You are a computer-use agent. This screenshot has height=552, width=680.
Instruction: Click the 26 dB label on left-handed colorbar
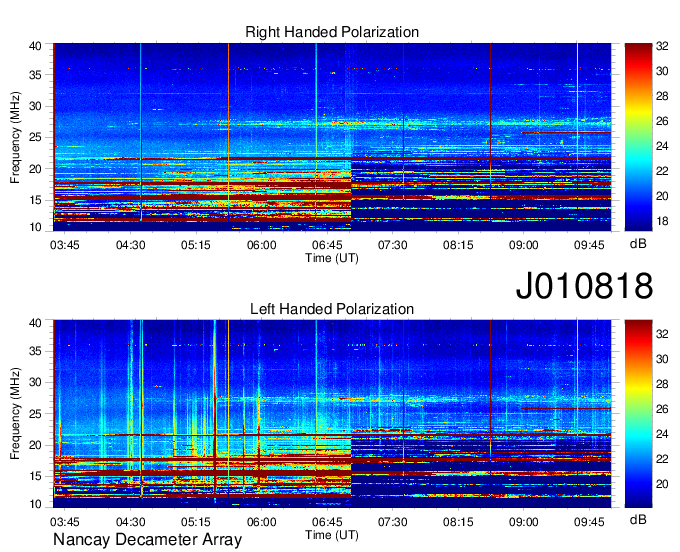[x=662, y=409]
